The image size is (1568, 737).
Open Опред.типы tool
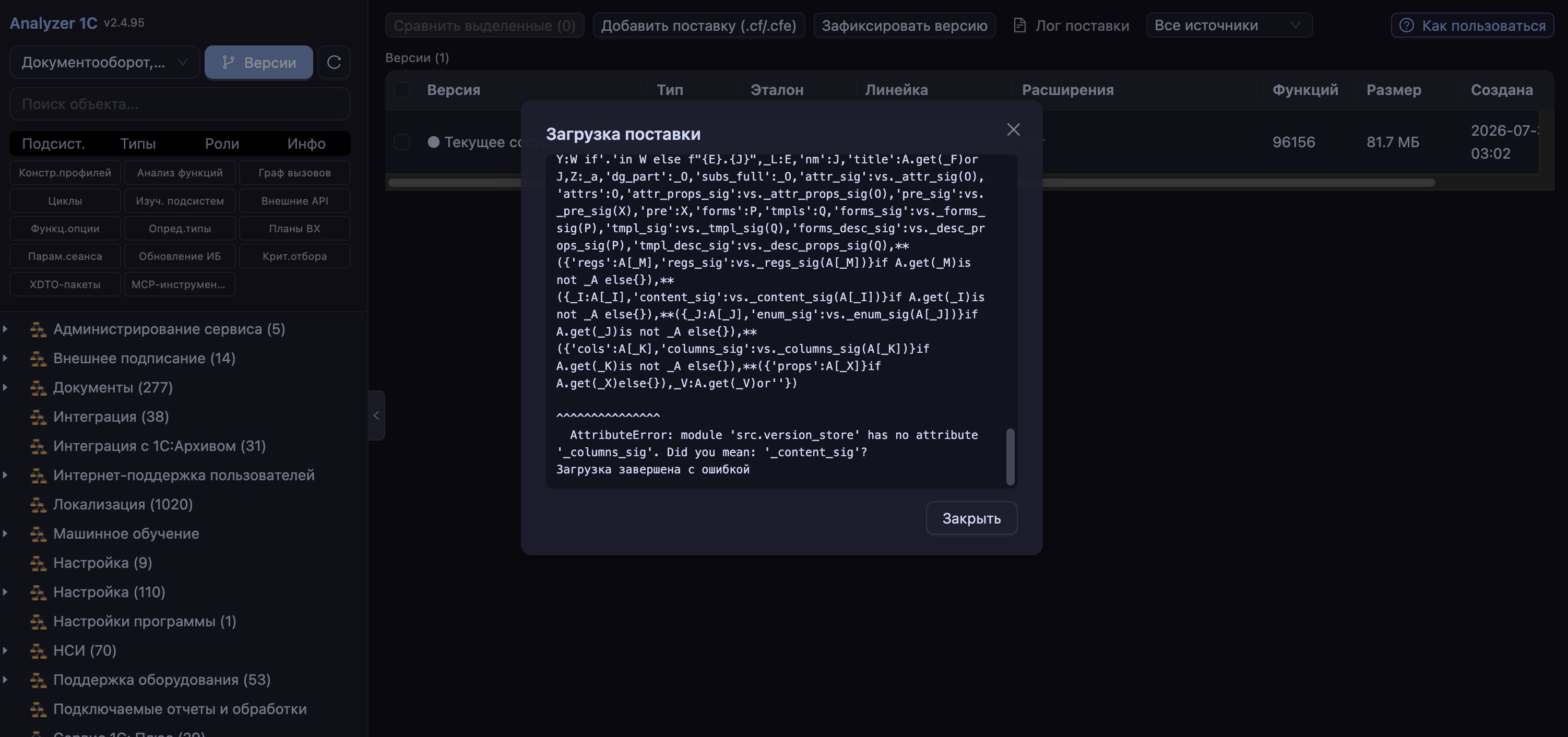click(x=180, y=229)
